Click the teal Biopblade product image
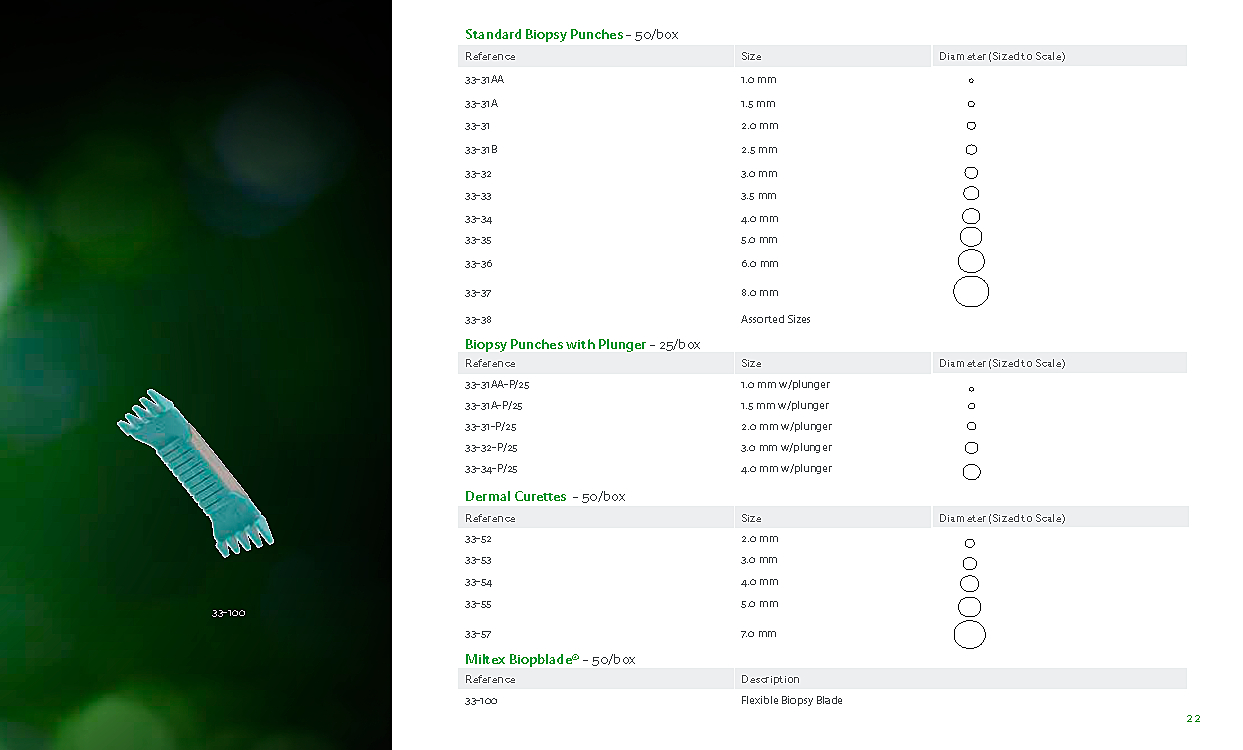The width and height of the screenshot is (1243, 750). [196, 472]
